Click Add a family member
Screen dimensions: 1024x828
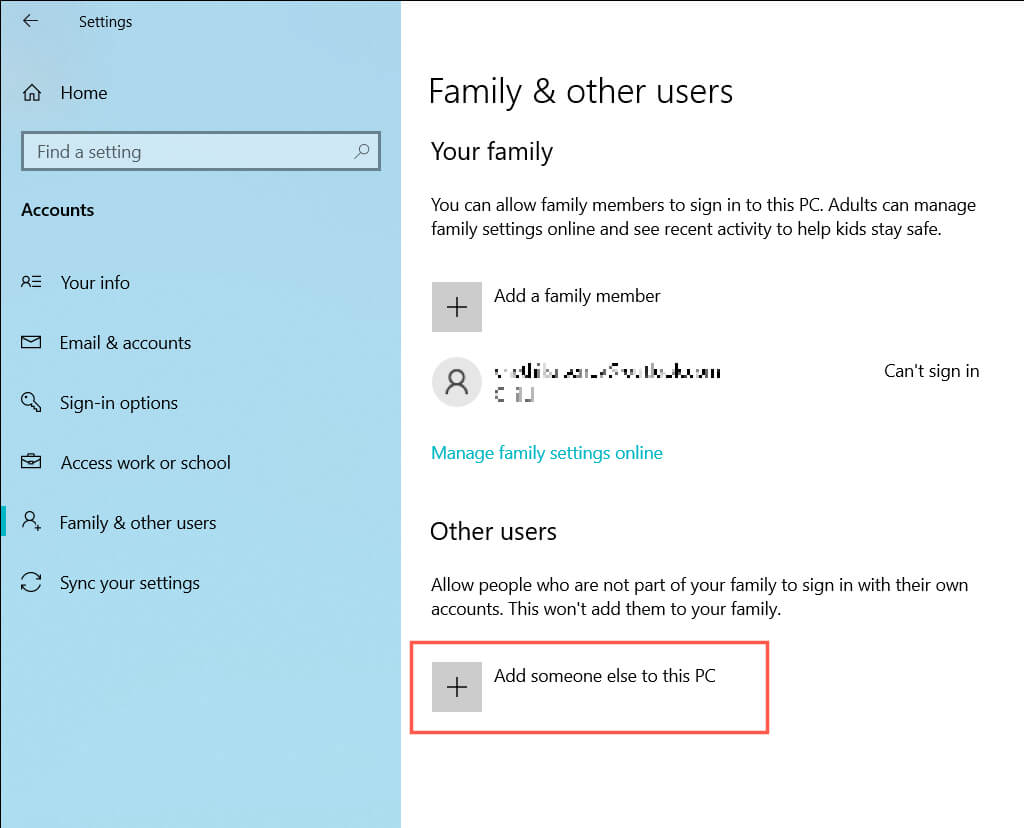[577, 296]
